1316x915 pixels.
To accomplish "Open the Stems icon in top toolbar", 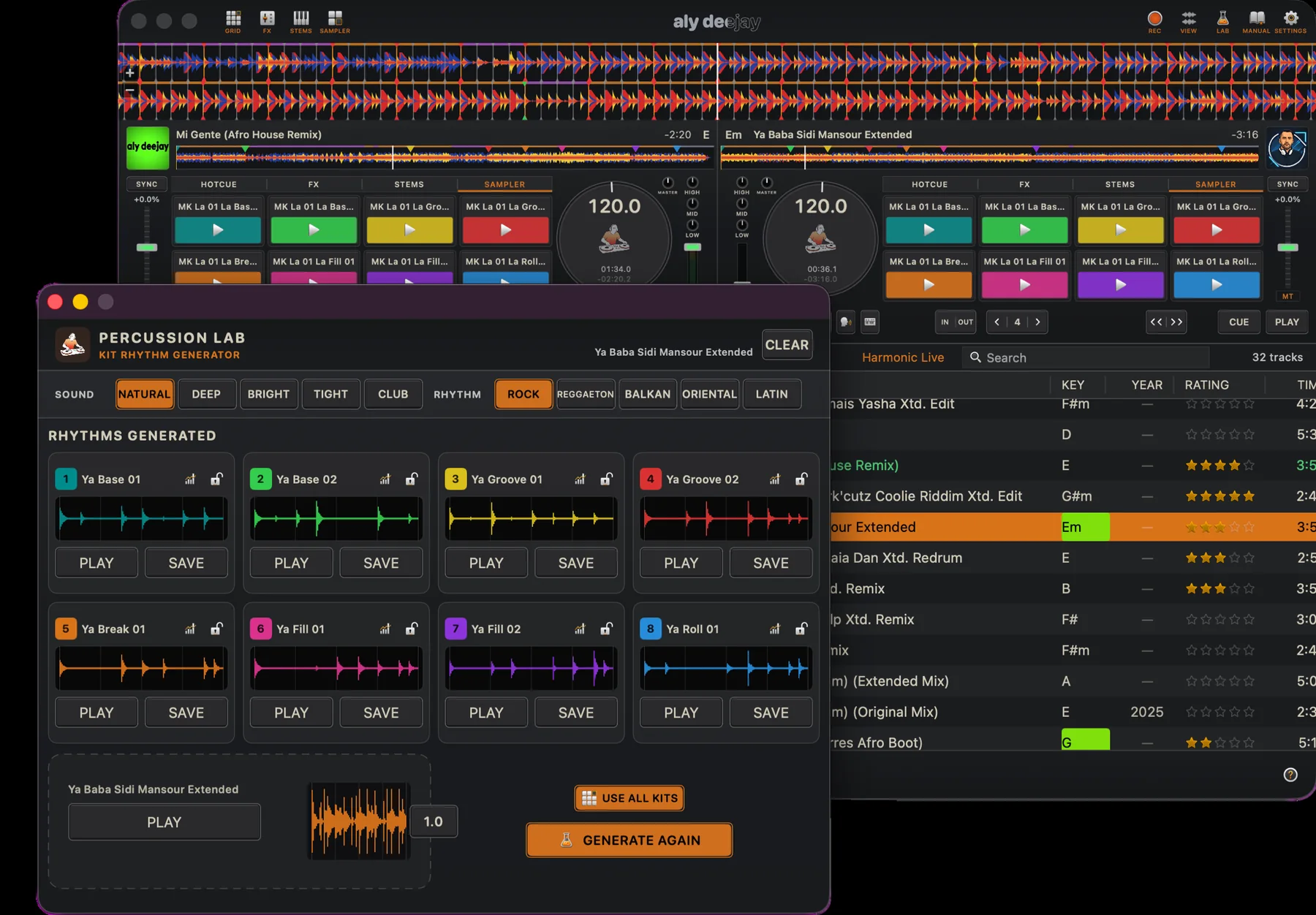I will (300, 21).
